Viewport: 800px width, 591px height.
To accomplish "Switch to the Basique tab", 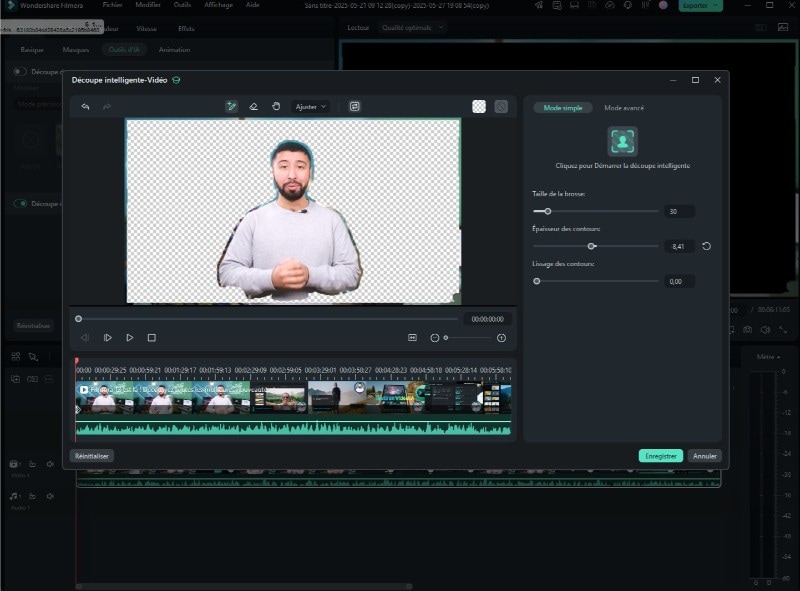I will point(32,50).
